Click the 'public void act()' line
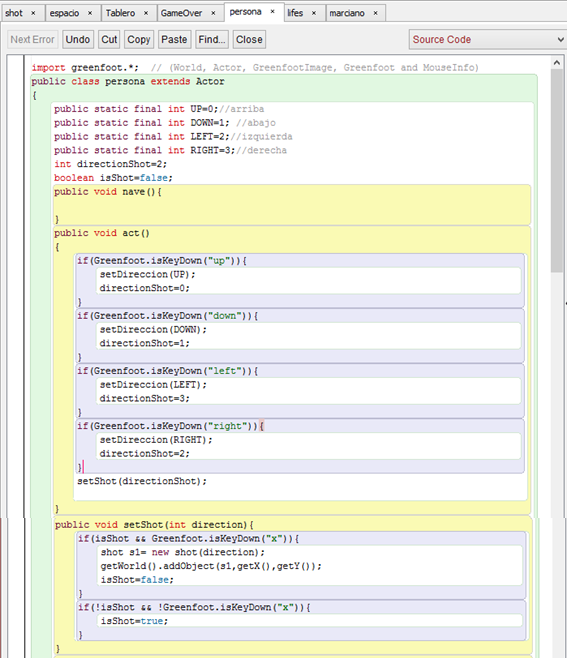Image resolution: width=567 pixels, height=658 pixels. (x=102, y=233)
